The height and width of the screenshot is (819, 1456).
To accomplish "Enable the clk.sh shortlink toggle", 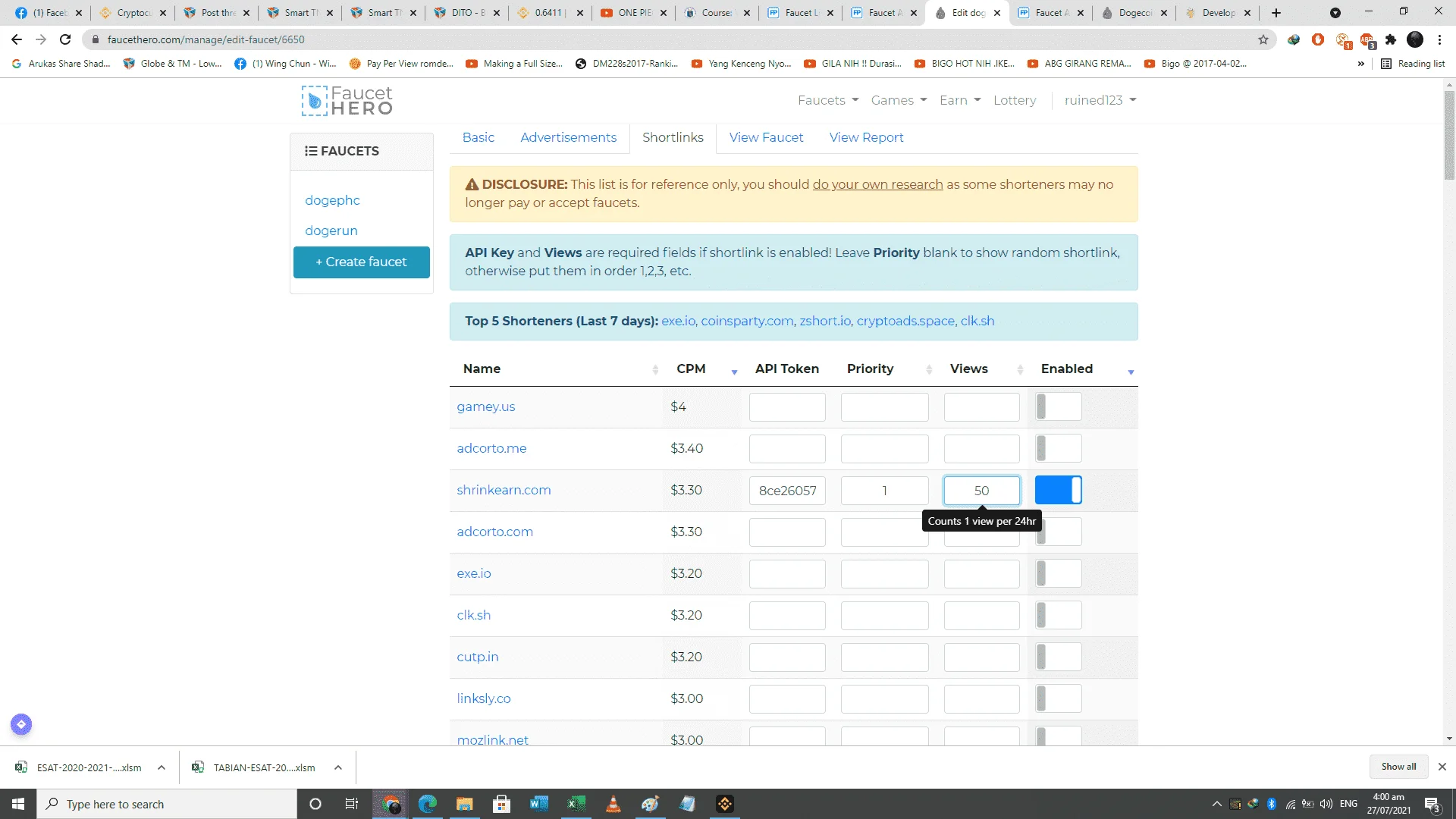I will [1059, 616].
